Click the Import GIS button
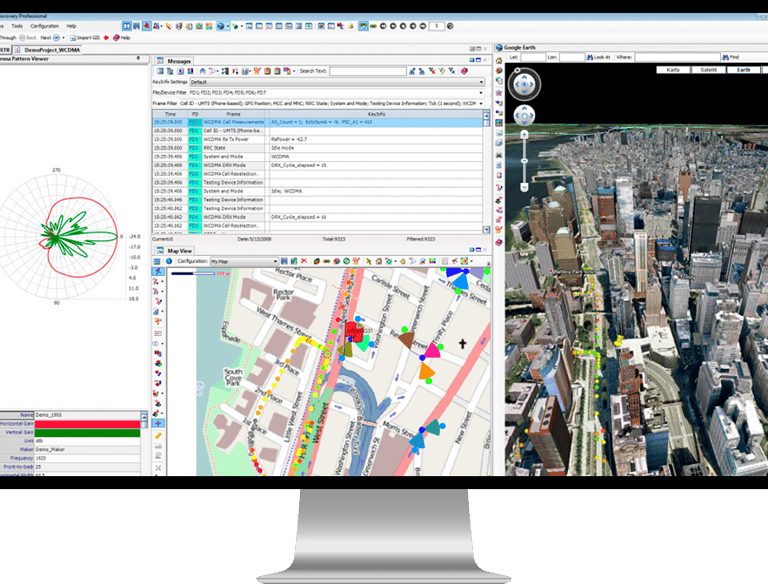The image size is (768, 584). (x=85, y=37)
